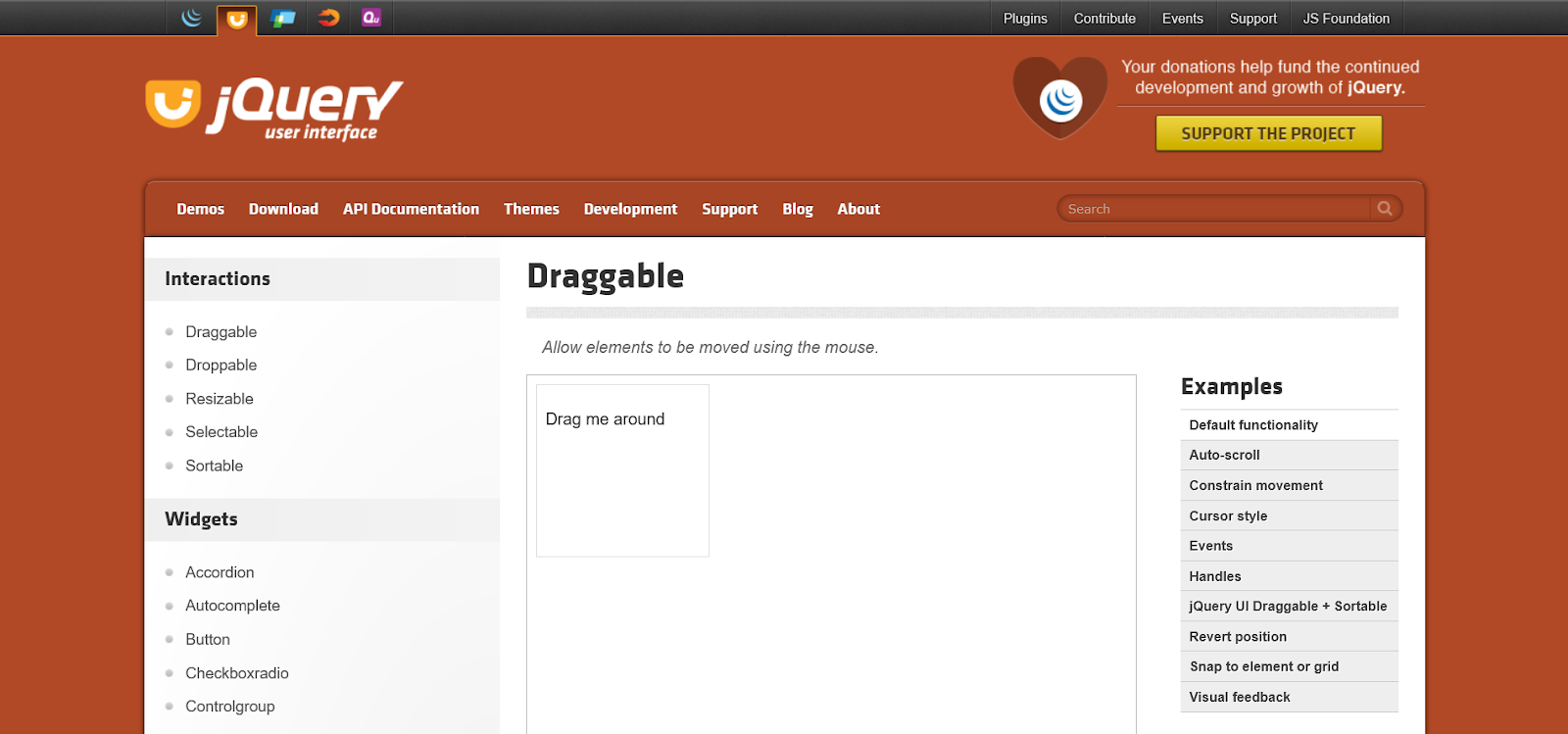
Task: Open the Contribute top link
Action: 1104,19
